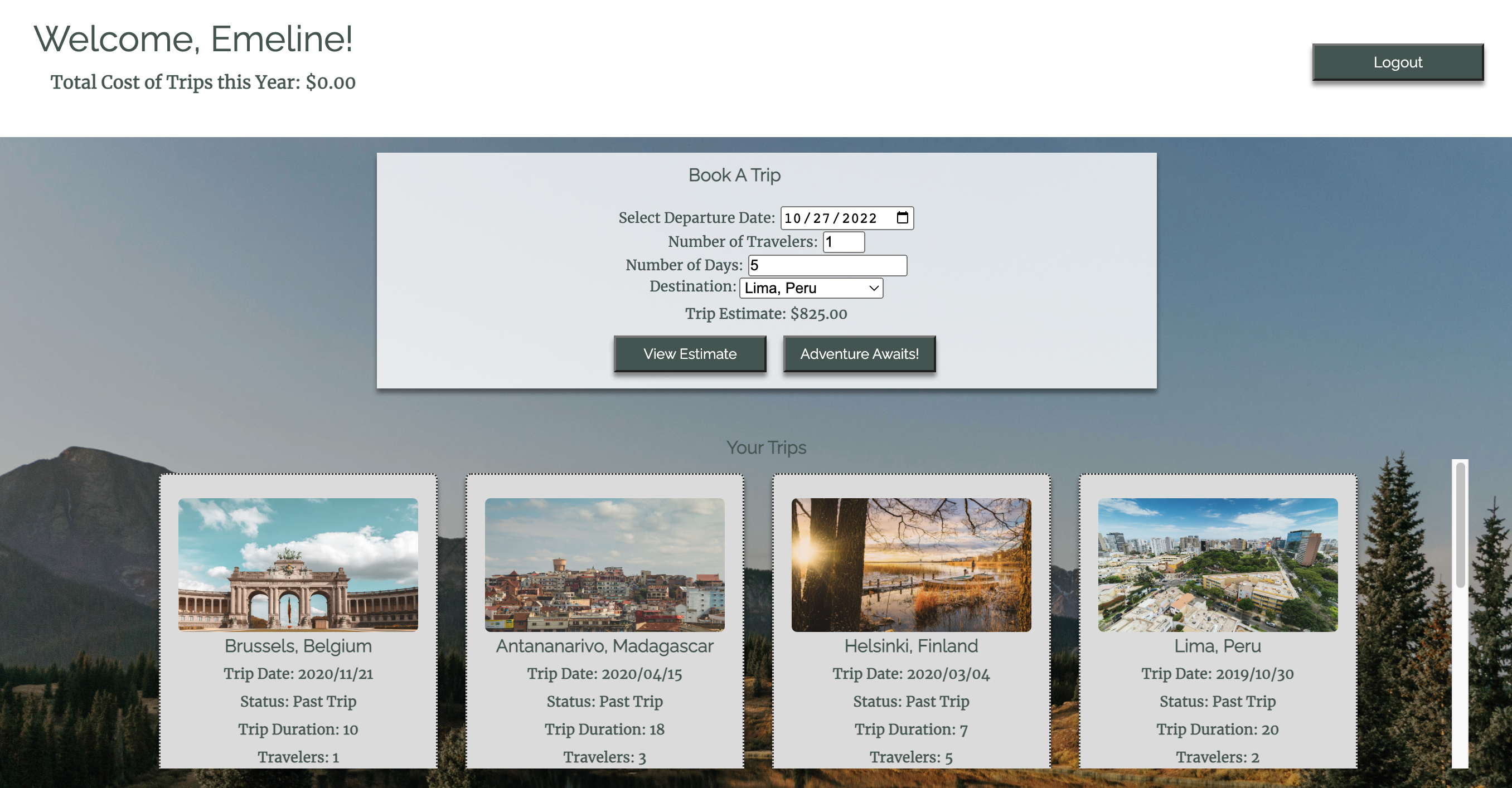Click the Antananarivo, Madagascar trip photo
The image size is (1512, 788).
tap(604, 565)
